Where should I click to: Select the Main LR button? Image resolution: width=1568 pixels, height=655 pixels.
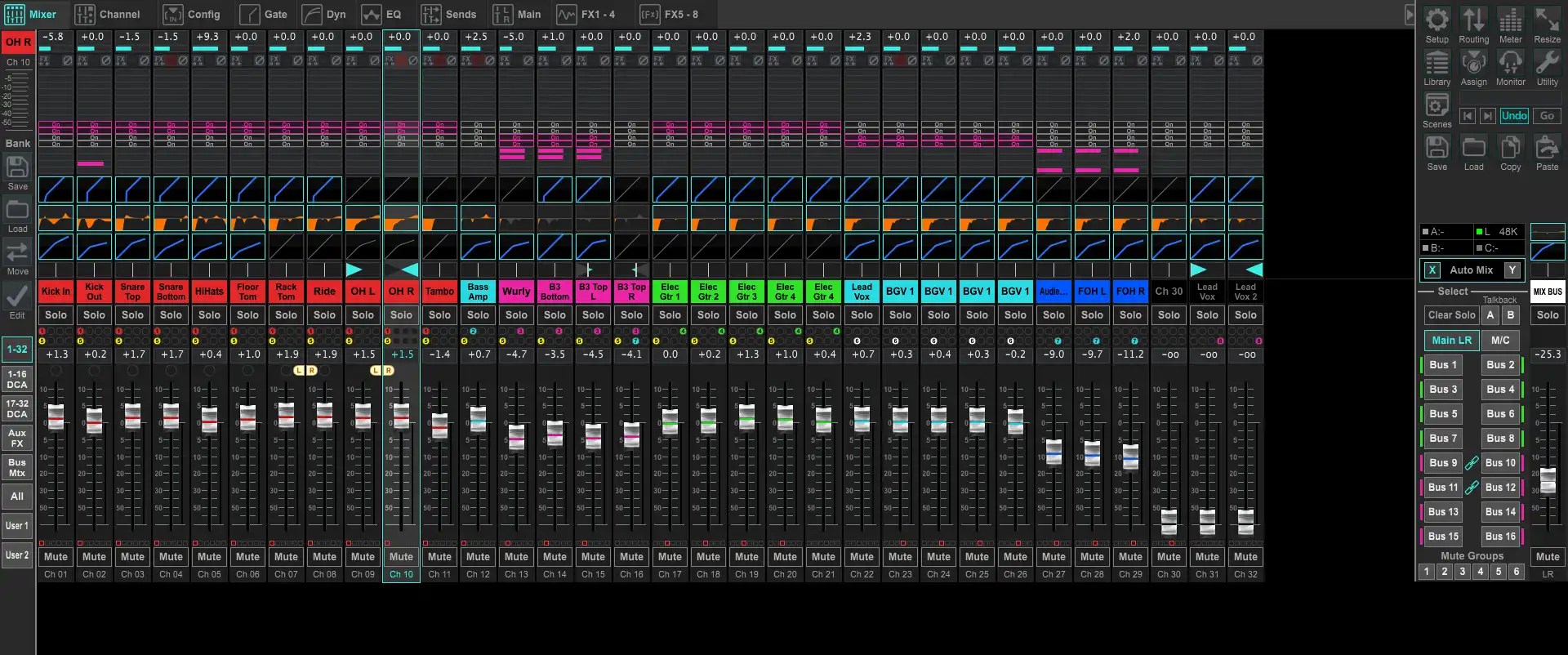click(x=1451, y=341)
